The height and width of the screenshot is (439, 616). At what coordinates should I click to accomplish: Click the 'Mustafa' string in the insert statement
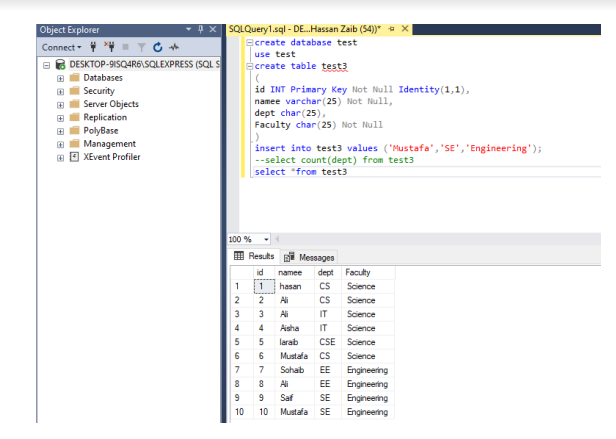[x=411, y=149]
